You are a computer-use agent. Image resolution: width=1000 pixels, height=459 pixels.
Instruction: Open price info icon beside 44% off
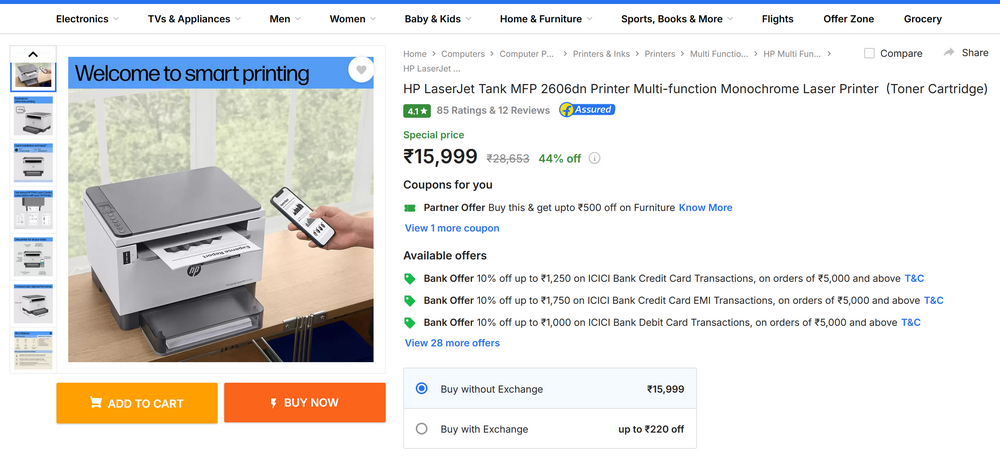594,158
